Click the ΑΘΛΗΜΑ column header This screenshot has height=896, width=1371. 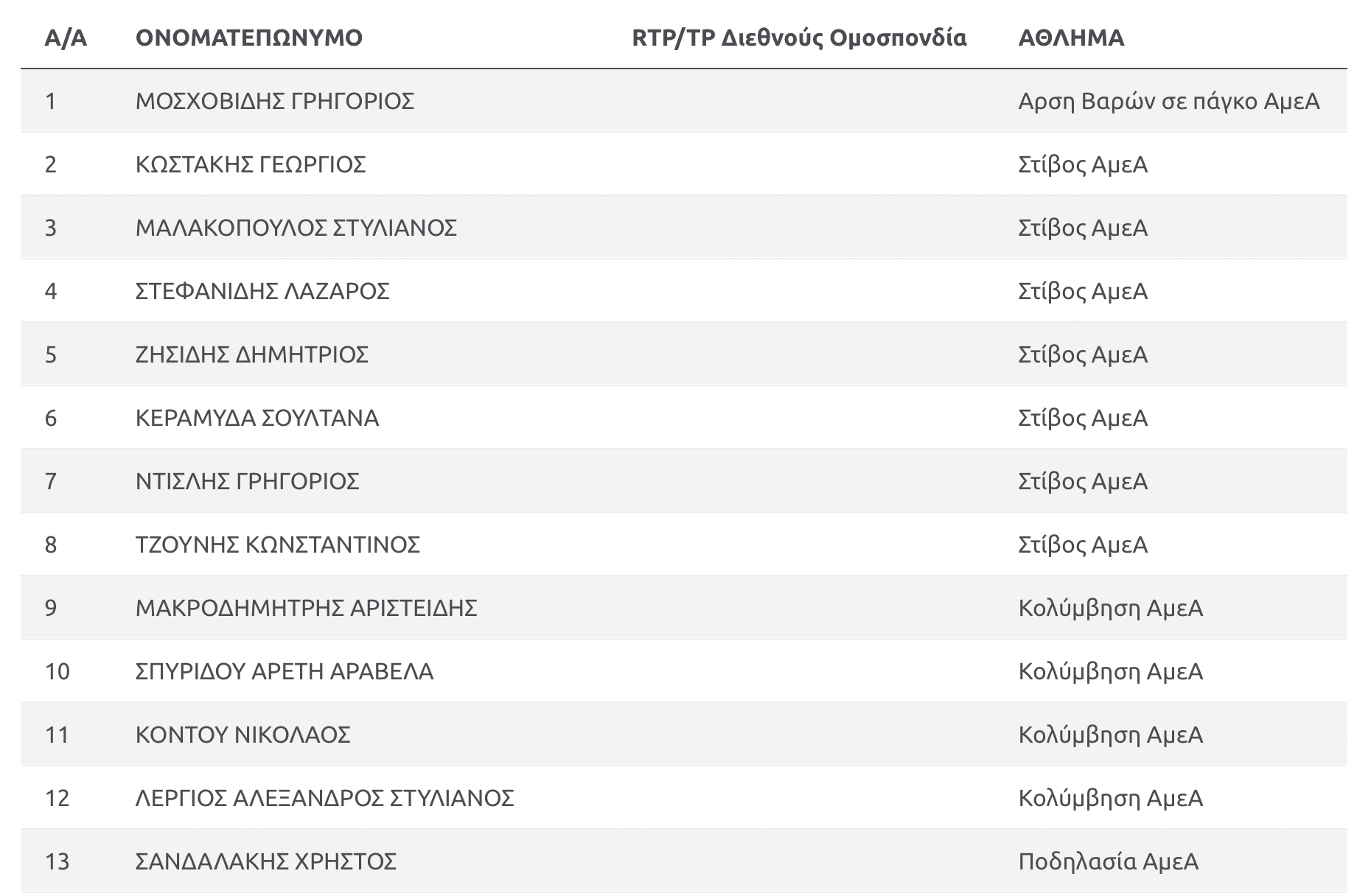tap(1071, 38)
